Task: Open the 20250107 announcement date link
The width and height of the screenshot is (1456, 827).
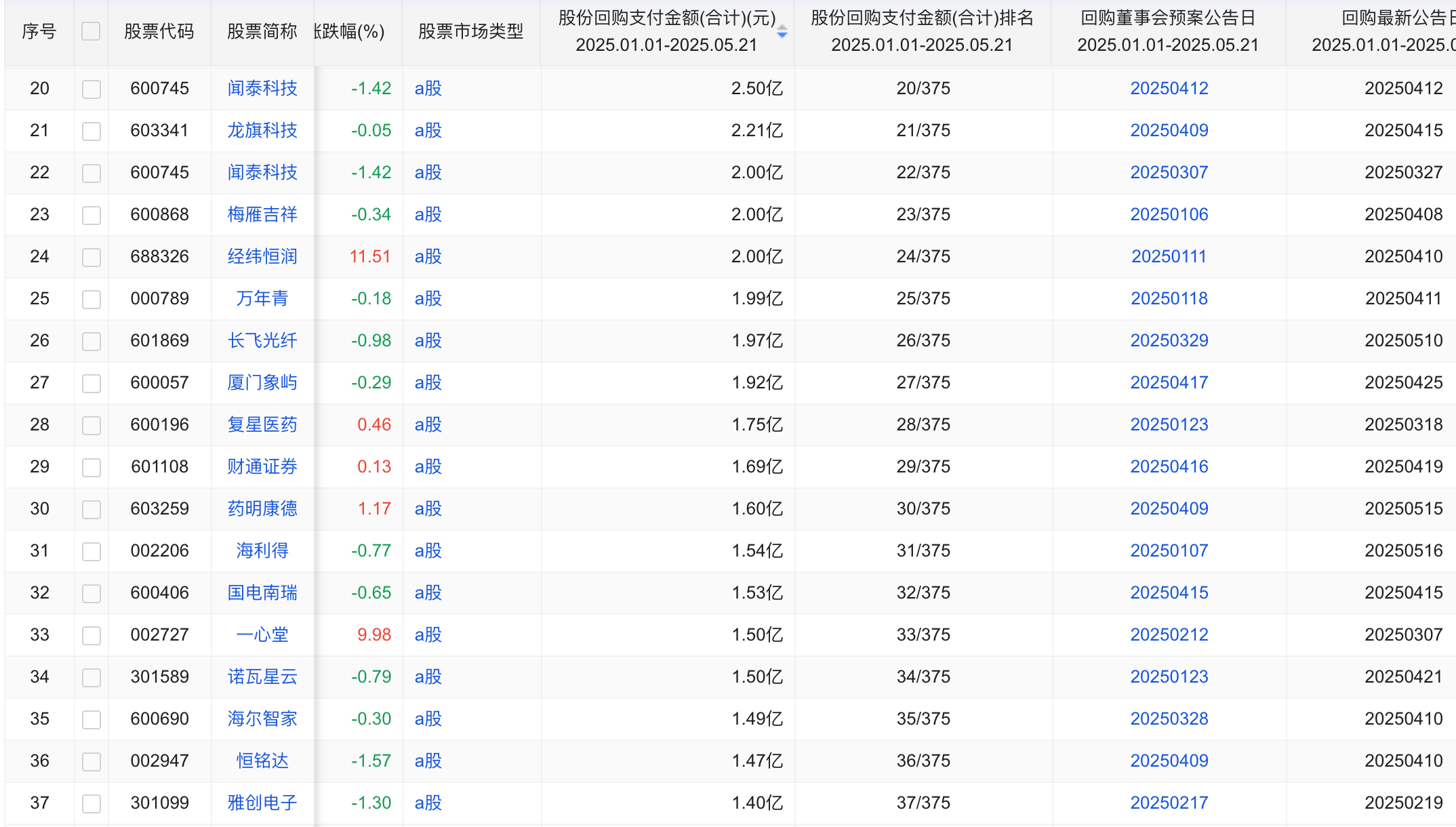Action: click(1169, 550)
